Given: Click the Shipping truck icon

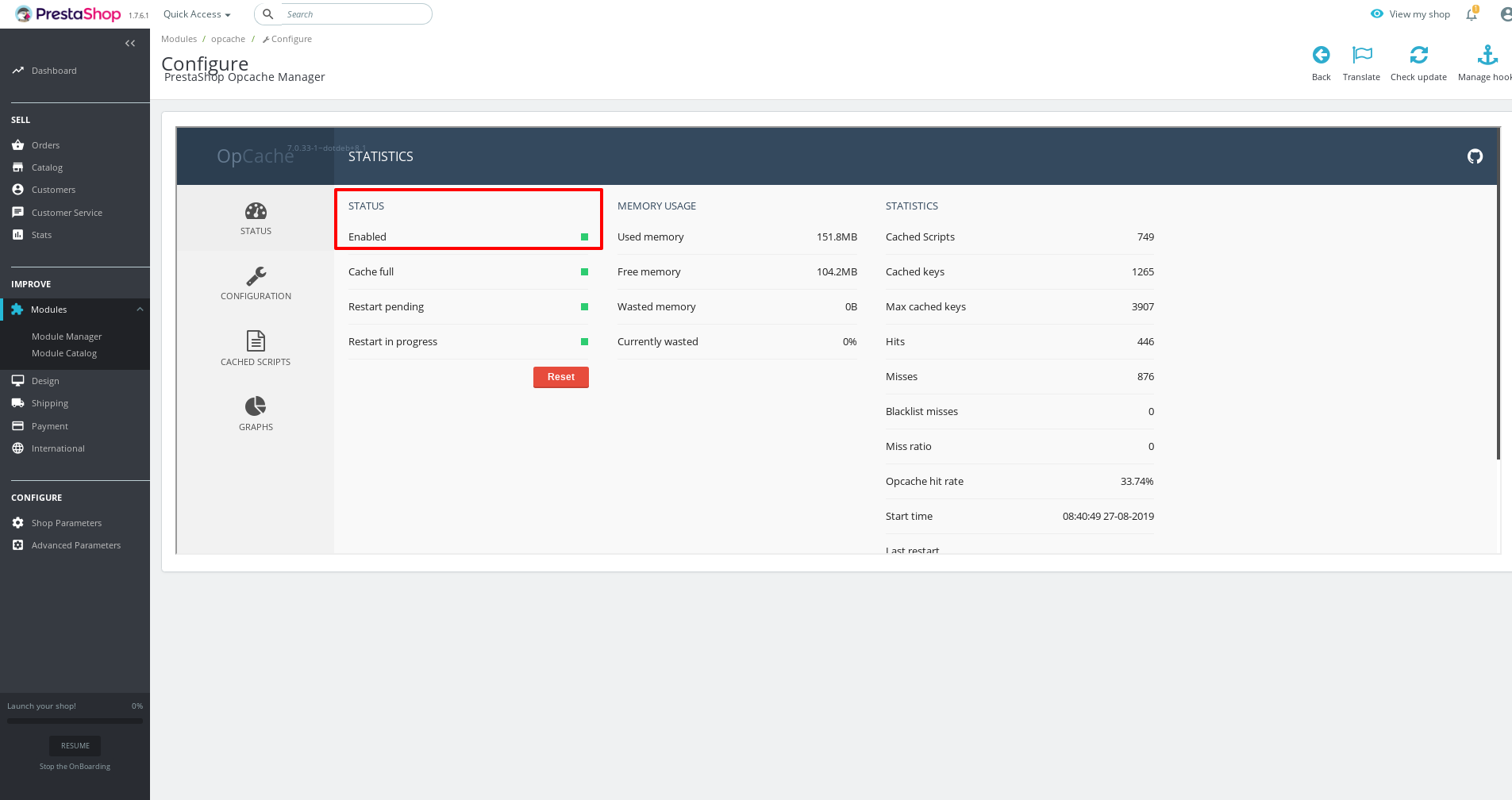Looking at the screenshot, I should pos(17,403).
